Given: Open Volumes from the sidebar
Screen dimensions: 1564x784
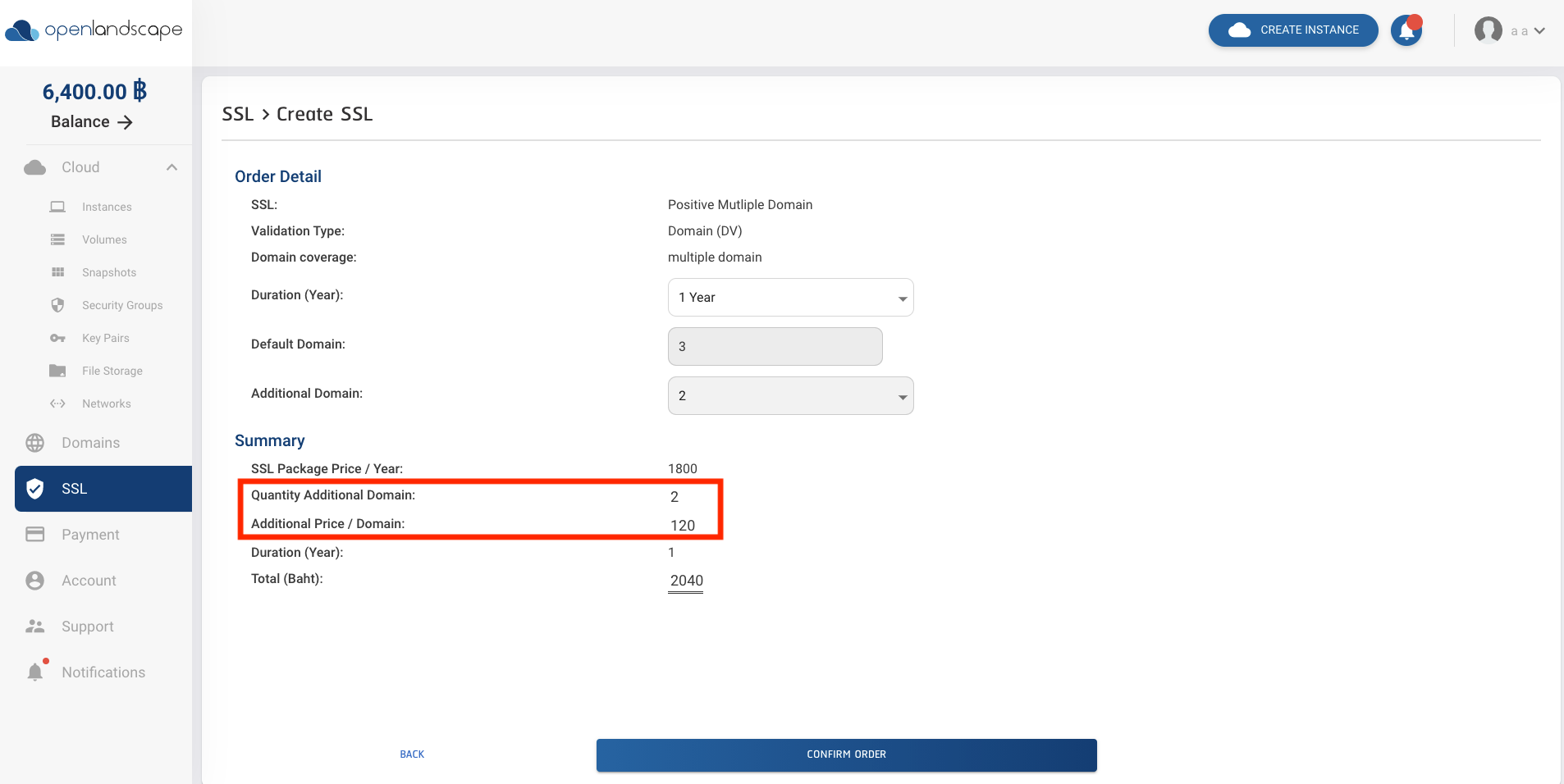Looking at the screenshot, I should [57, 239].
